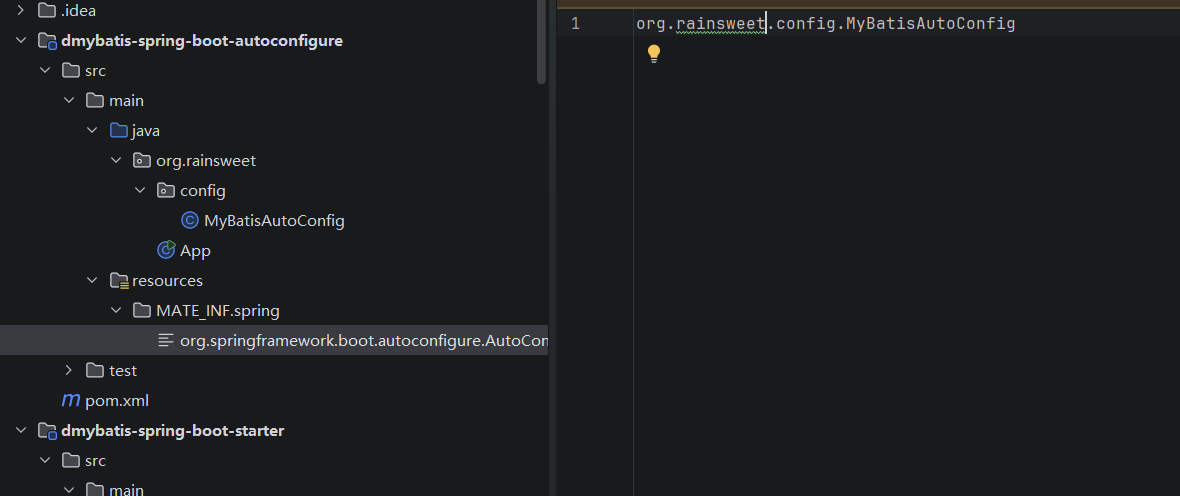1180x496 pixels.
Task: Select the config package icon
Action: pyautogui.click(x=166, y=190)
